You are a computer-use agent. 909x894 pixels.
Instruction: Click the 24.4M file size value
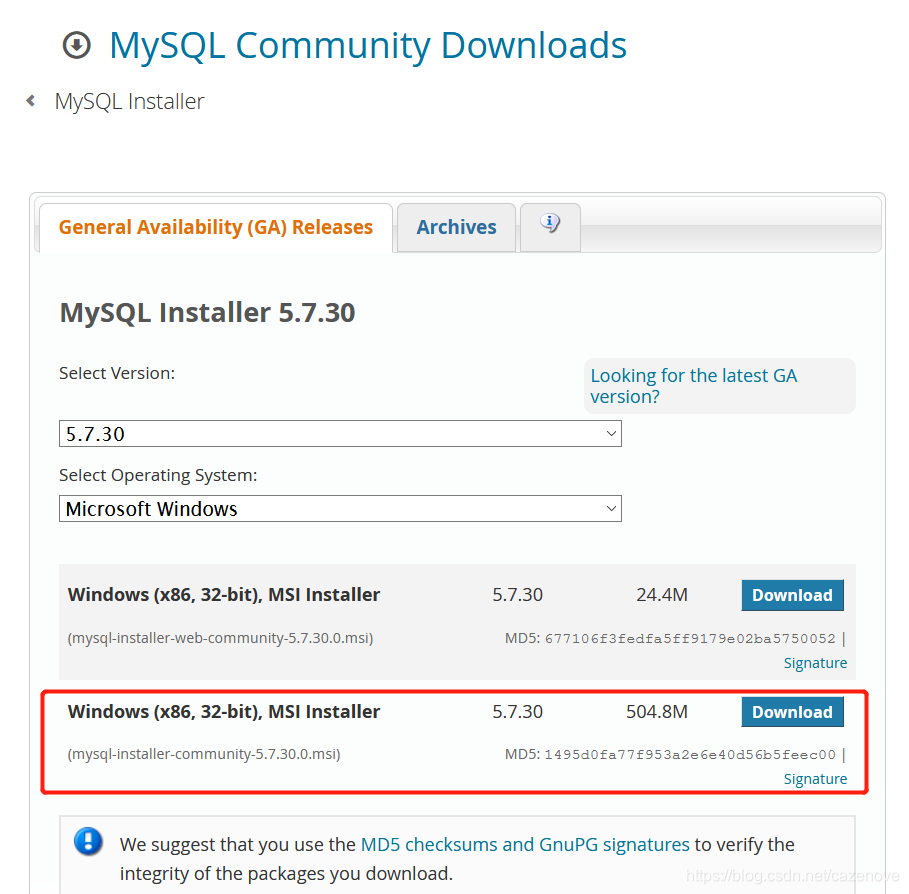[x=662, y=595]
